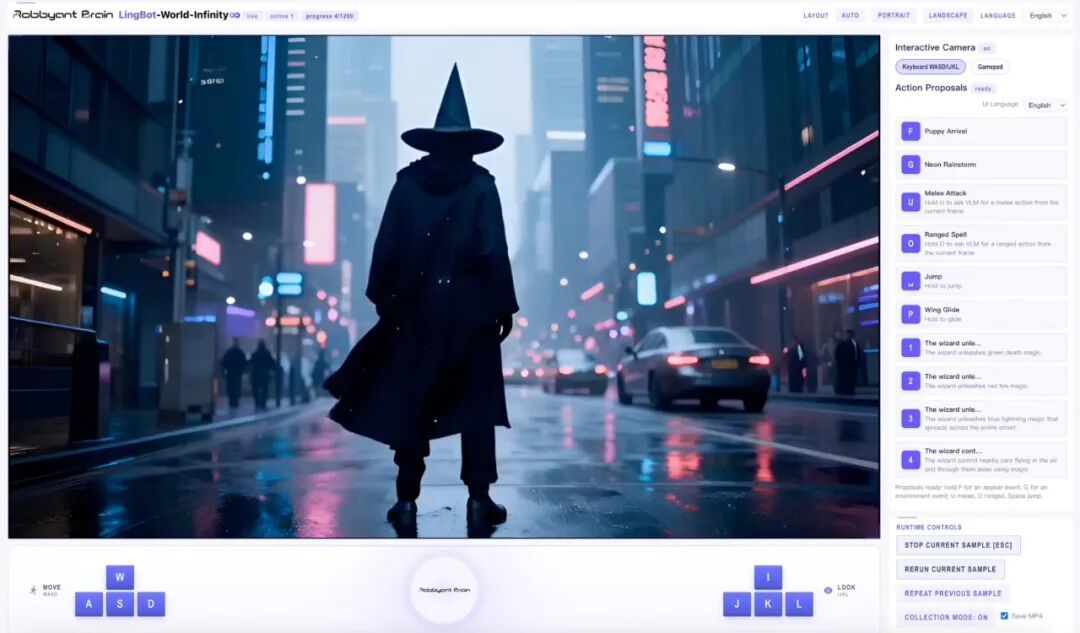Click the 'control nearby cars' proposal description

tap(990, 464)
